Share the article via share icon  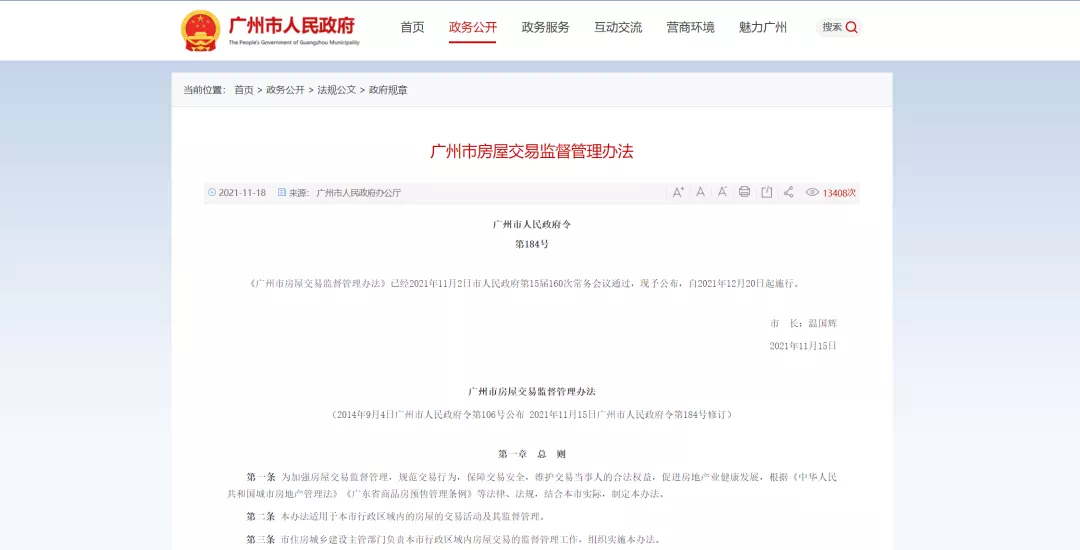(x=788, y=192)
